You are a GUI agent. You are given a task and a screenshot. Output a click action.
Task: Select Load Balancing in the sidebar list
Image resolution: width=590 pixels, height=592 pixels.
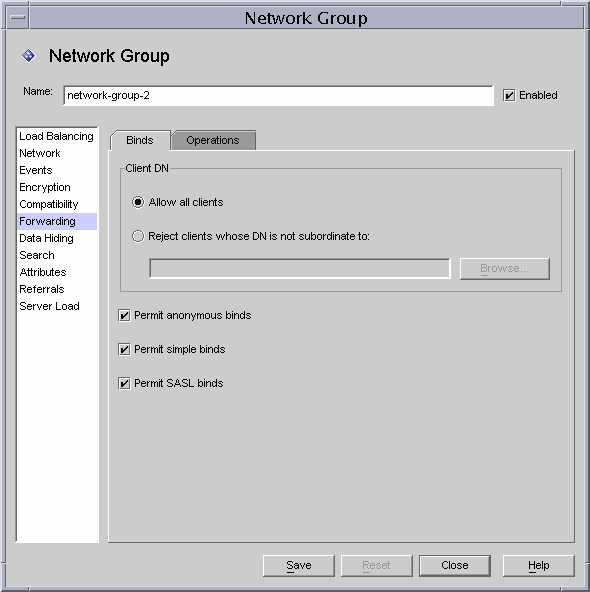point(57,136)
